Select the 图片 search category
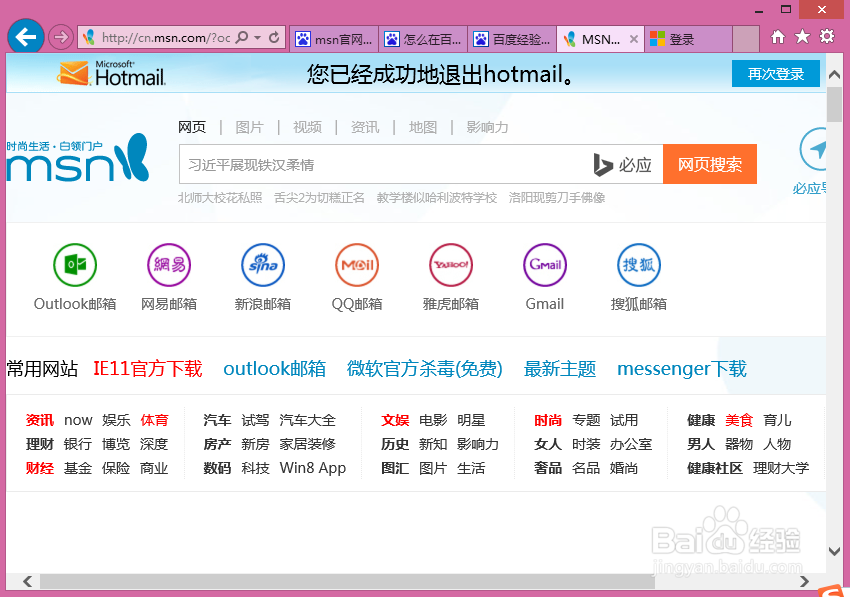This screenshot has width=850, height=597. tap(249, 127)
